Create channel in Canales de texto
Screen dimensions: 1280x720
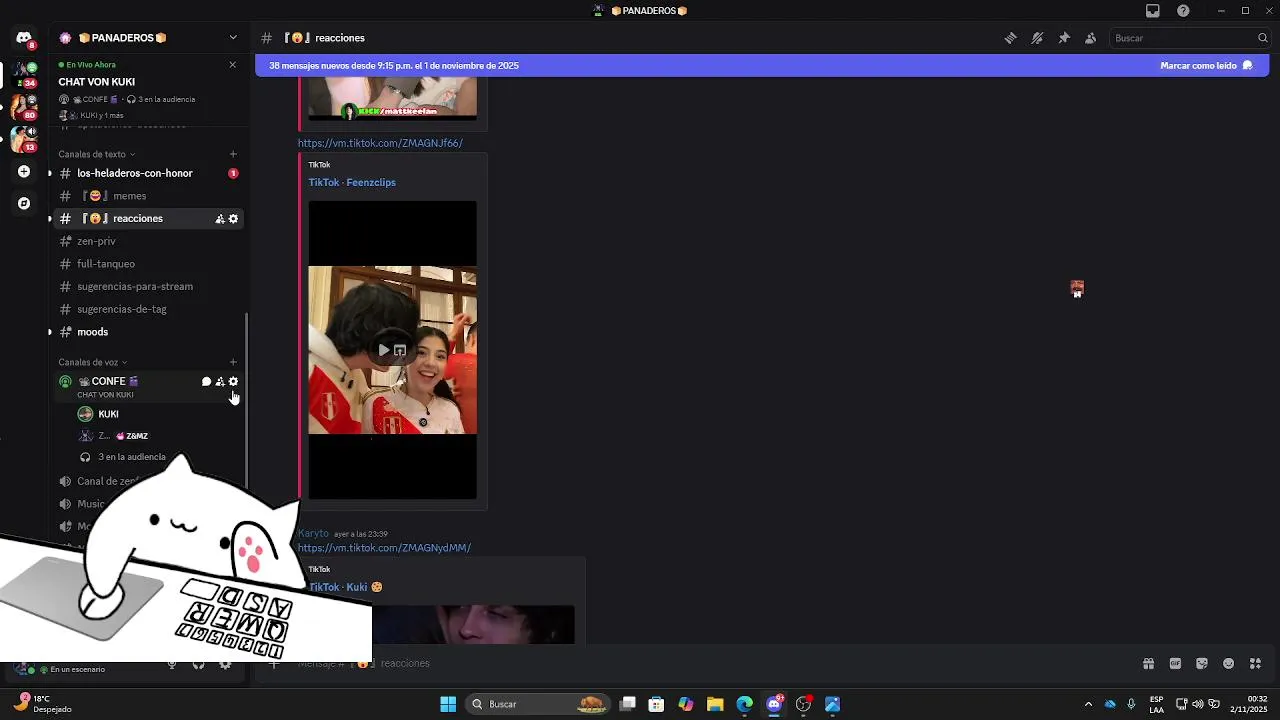point(233,154)
